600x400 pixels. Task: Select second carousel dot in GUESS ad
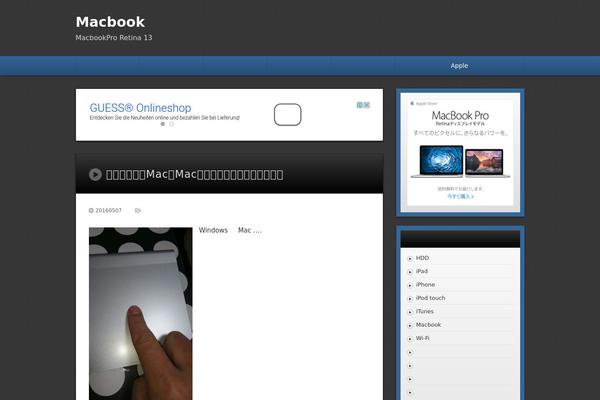[171, 124]
